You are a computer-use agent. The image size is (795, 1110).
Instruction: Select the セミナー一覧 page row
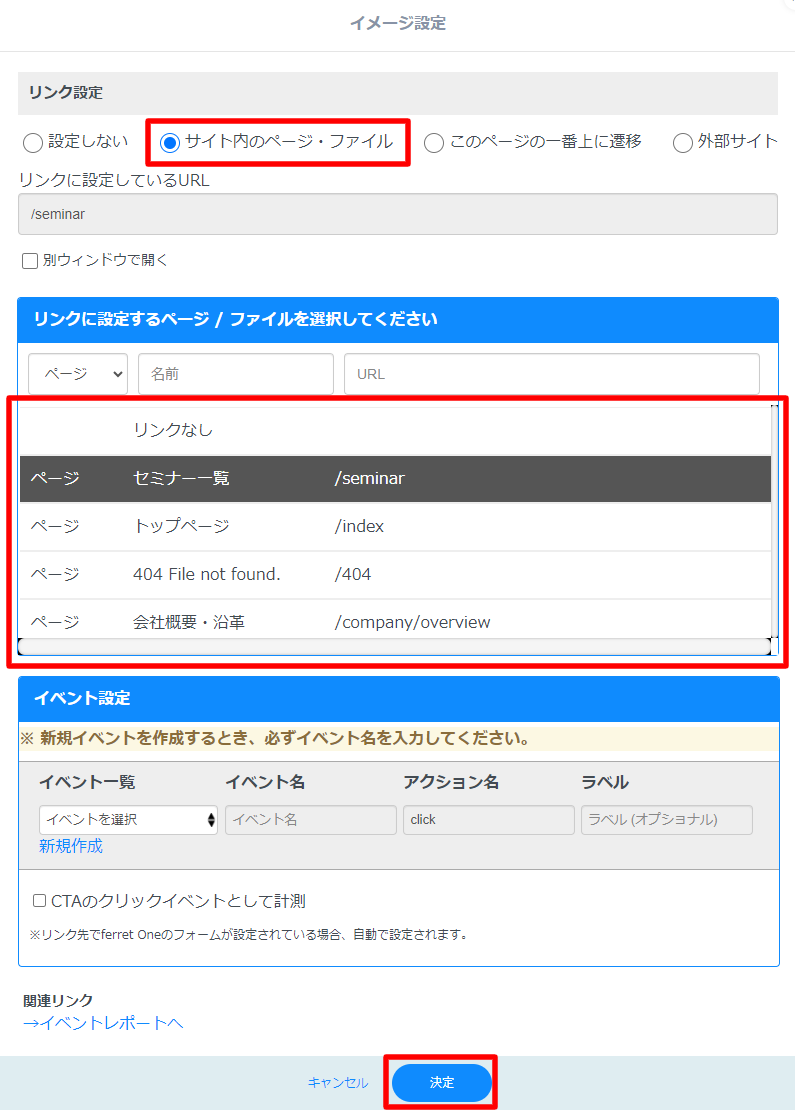(395, 479)
